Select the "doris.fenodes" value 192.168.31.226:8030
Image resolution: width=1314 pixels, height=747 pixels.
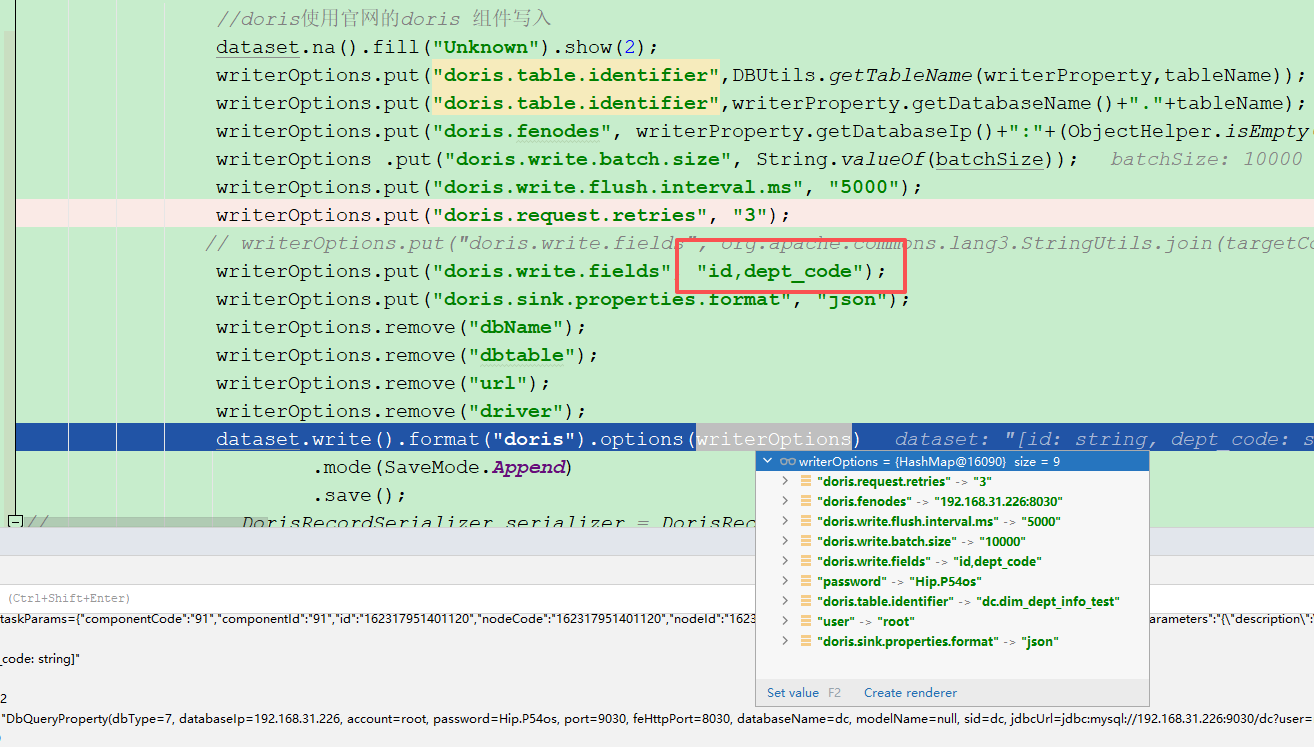coord(998,501)
